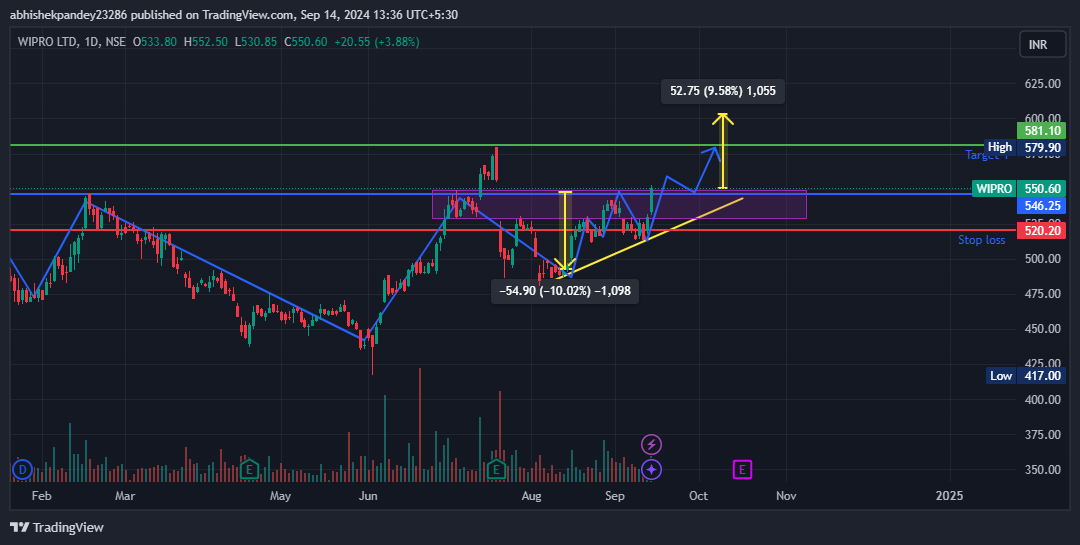The height and width of the screenshot is (545, 1080).
Task: Click the 500.00 price axis label
Action: click(x=1041, y=259)
